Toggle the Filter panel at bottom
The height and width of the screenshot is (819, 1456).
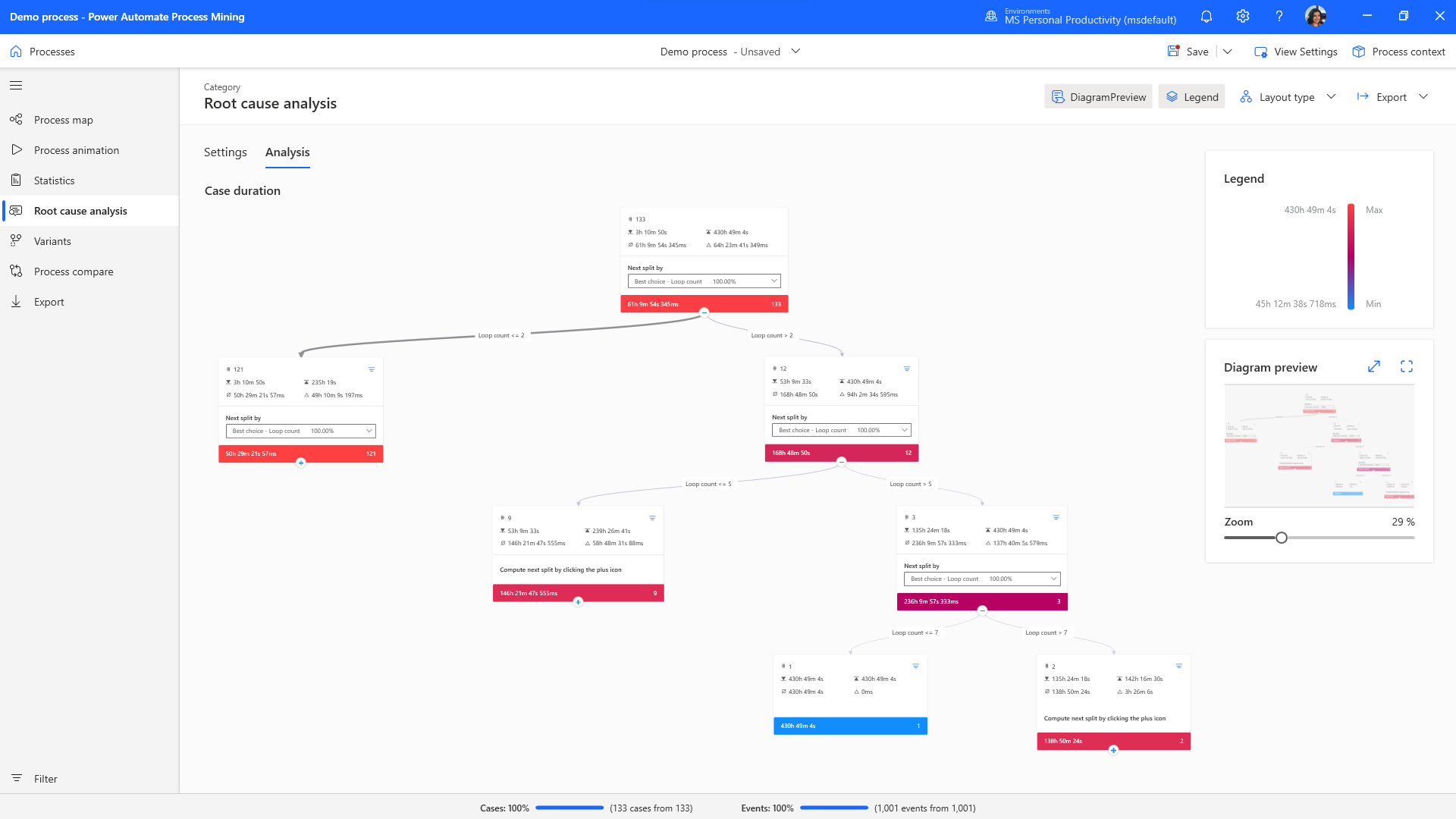[x=36, y=778]
